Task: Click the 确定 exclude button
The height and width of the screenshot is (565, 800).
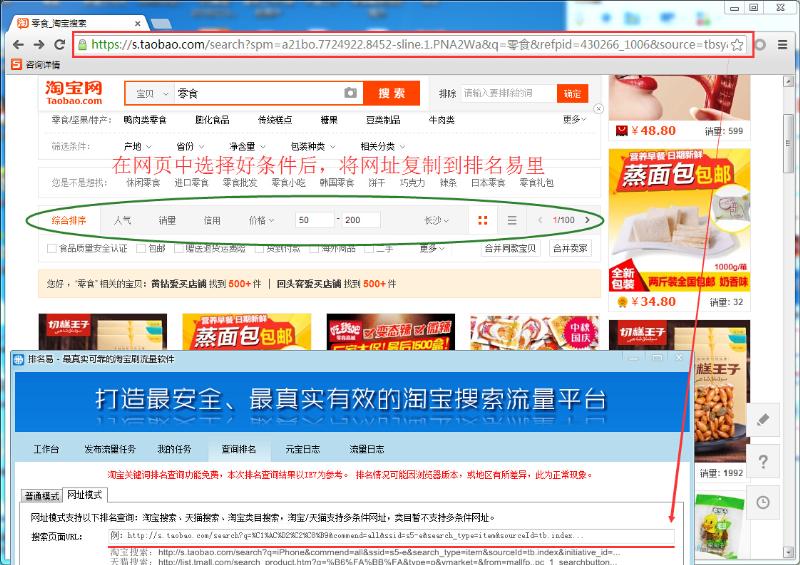Action: 572,93
